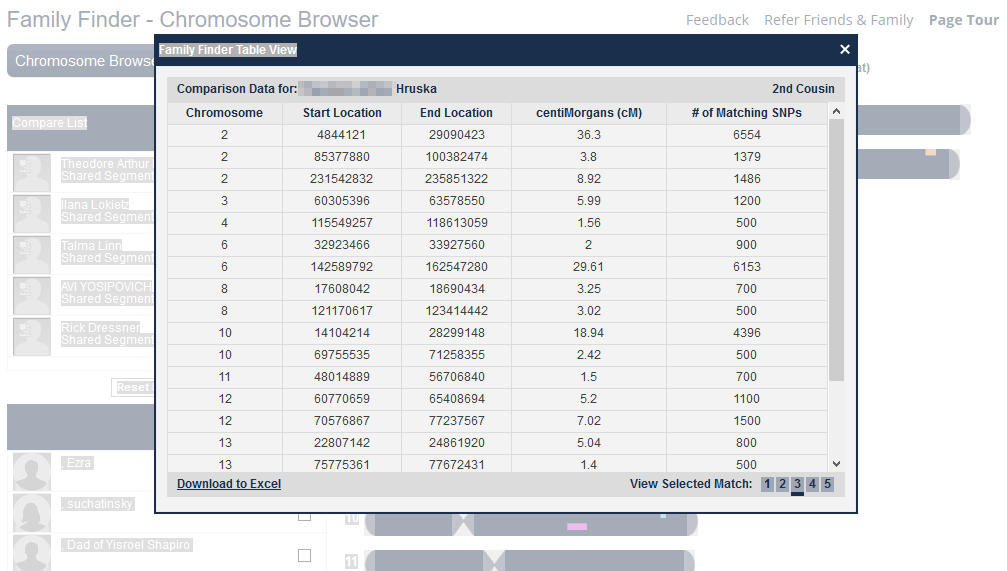Click start location 17608042

pos(342,289)
